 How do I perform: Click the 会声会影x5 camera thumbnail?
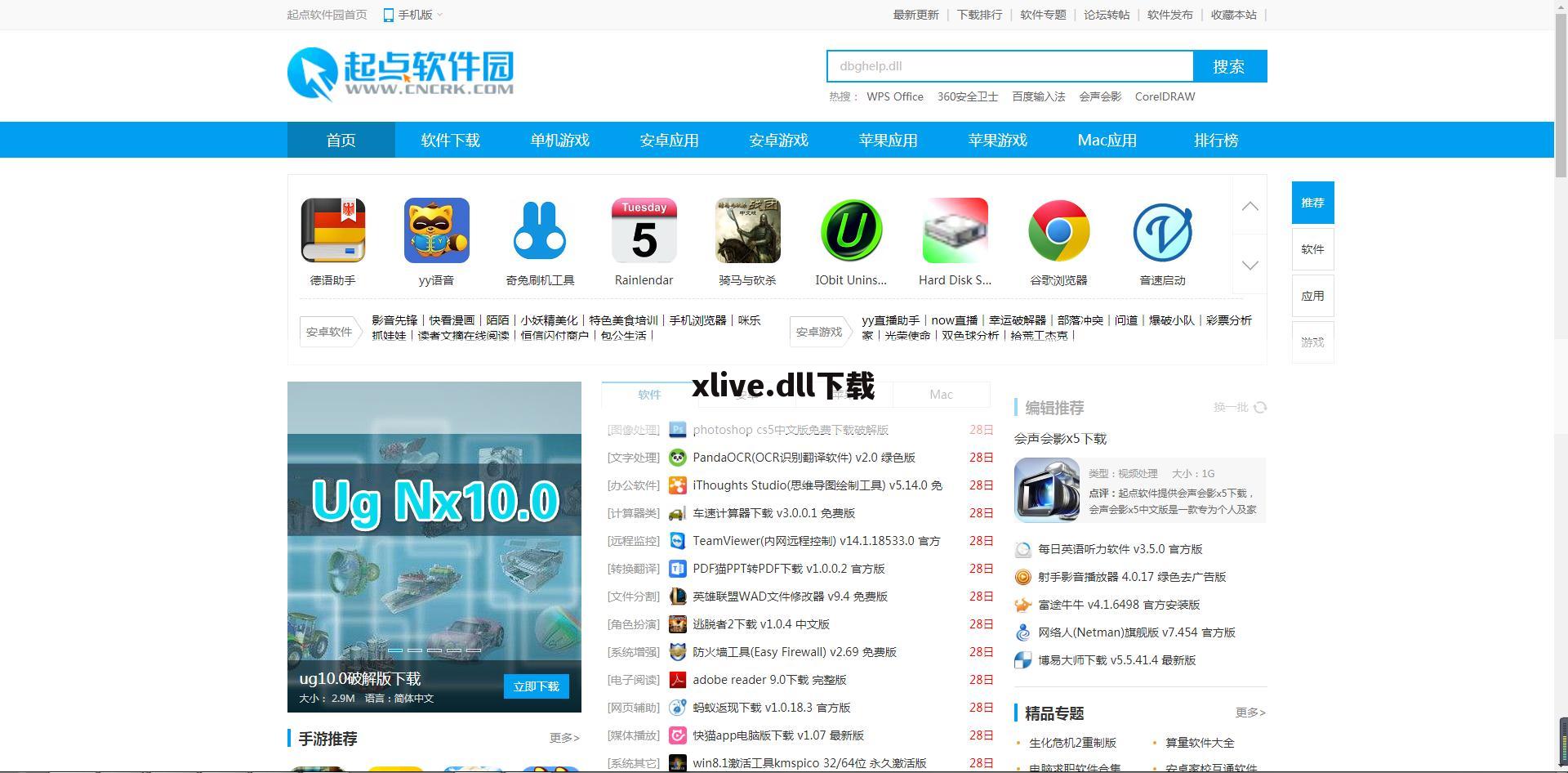[x=1047, y=489]
